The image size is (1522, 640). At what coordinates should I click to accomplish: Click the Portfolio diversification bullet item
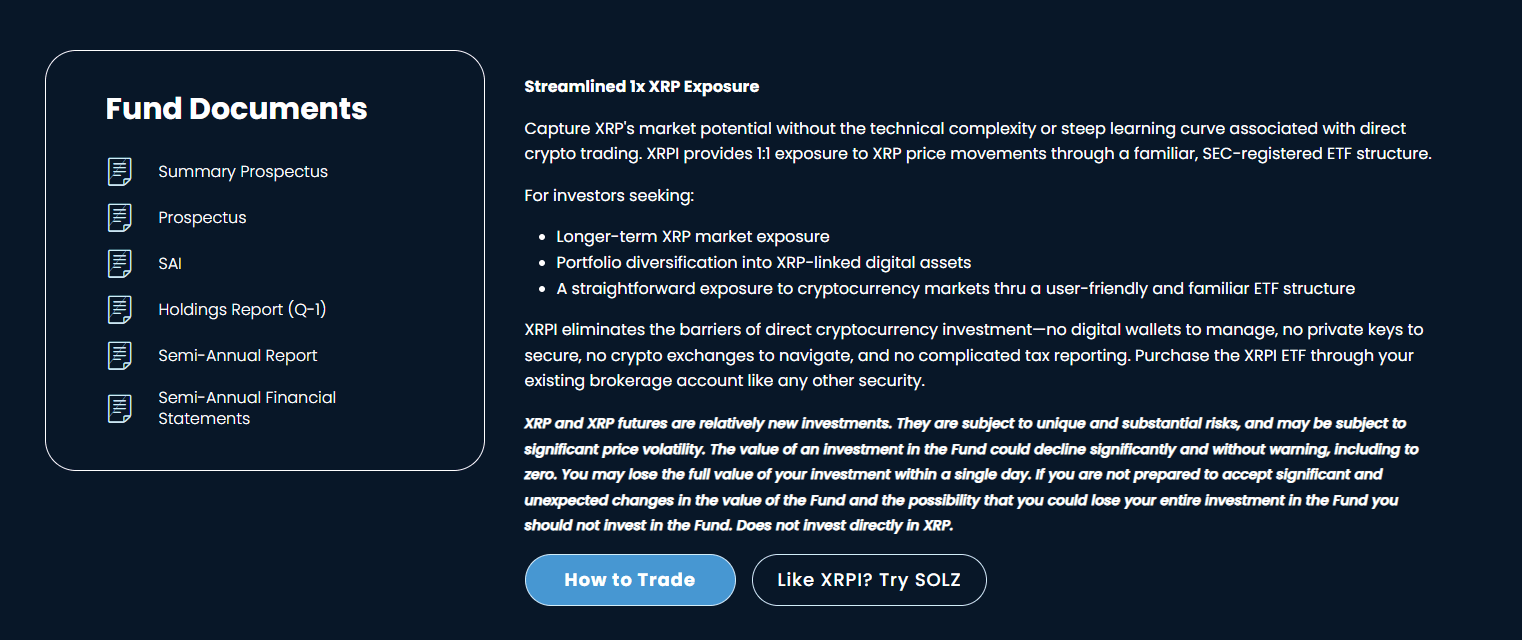click(765, 262)
